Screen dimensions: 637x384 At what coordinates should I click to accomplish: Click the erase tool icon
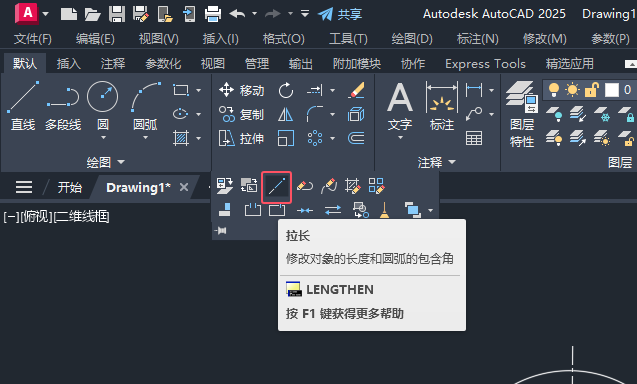pyautogui.click(x=356, y=90)
